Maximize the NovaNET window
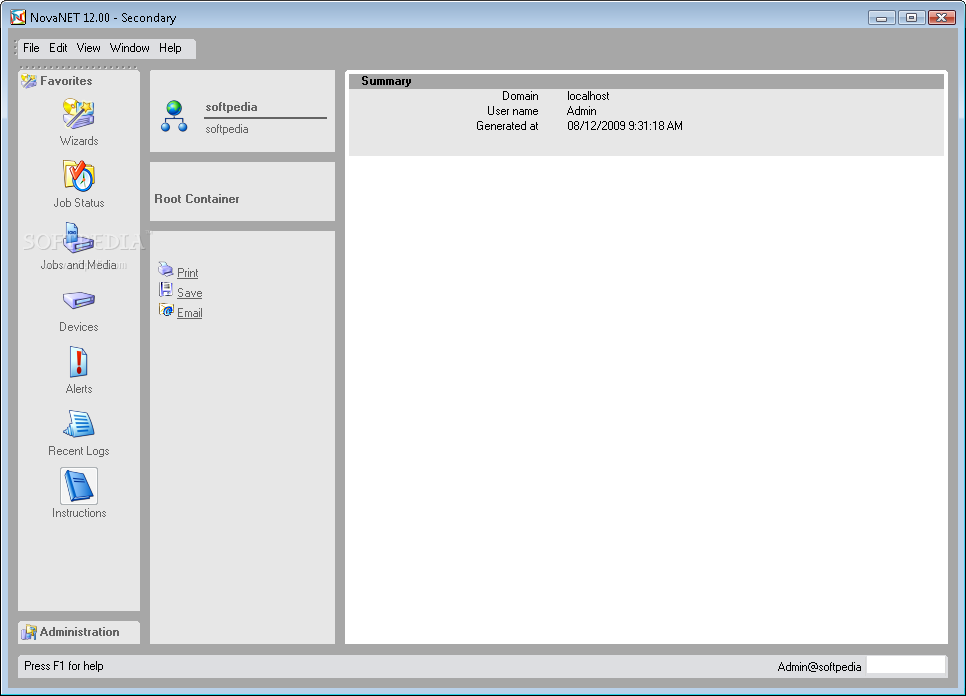The image size is (966, 696). 911,17
